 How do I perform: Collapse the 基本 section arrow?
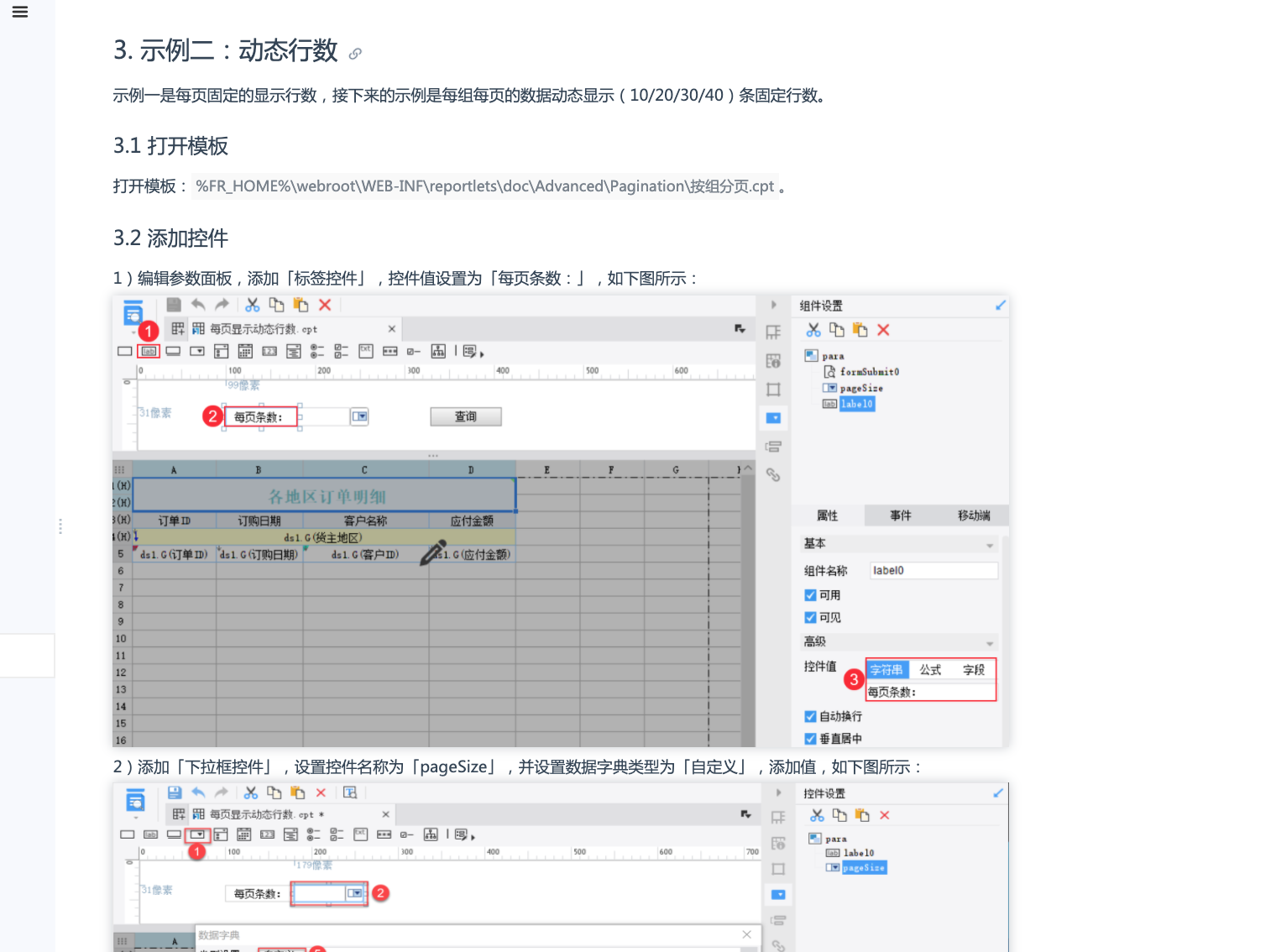coord(990,546)
